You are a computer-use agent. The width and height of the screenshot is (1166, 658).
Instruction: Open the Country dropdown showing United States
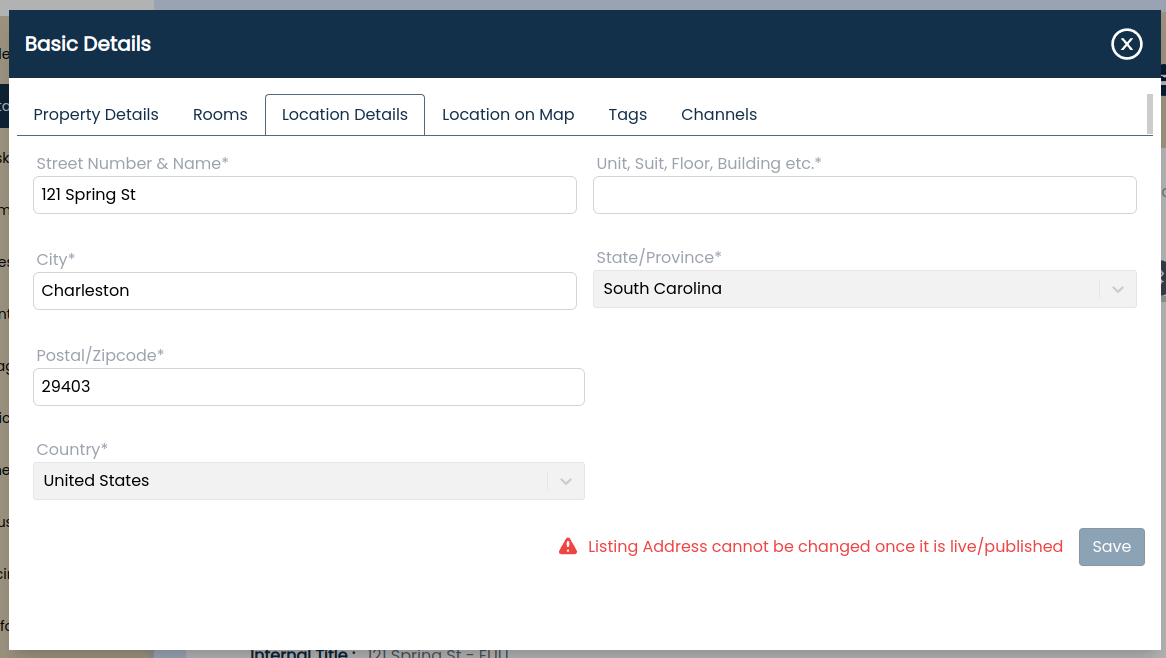pos(308,481)
